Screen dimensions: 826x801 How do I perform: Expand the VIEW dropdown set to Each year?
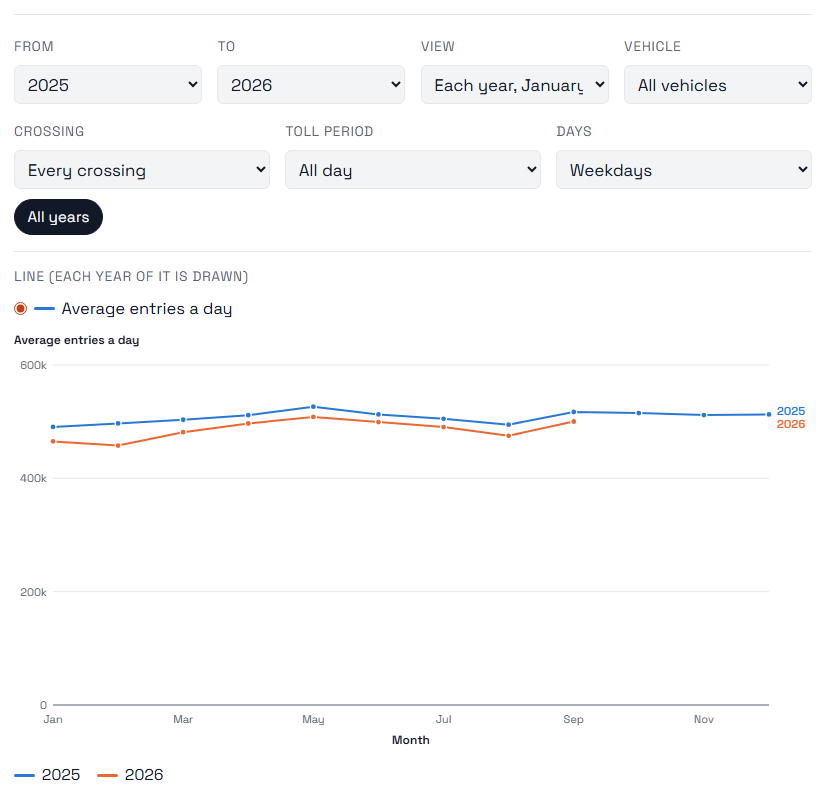pos(515,85)
